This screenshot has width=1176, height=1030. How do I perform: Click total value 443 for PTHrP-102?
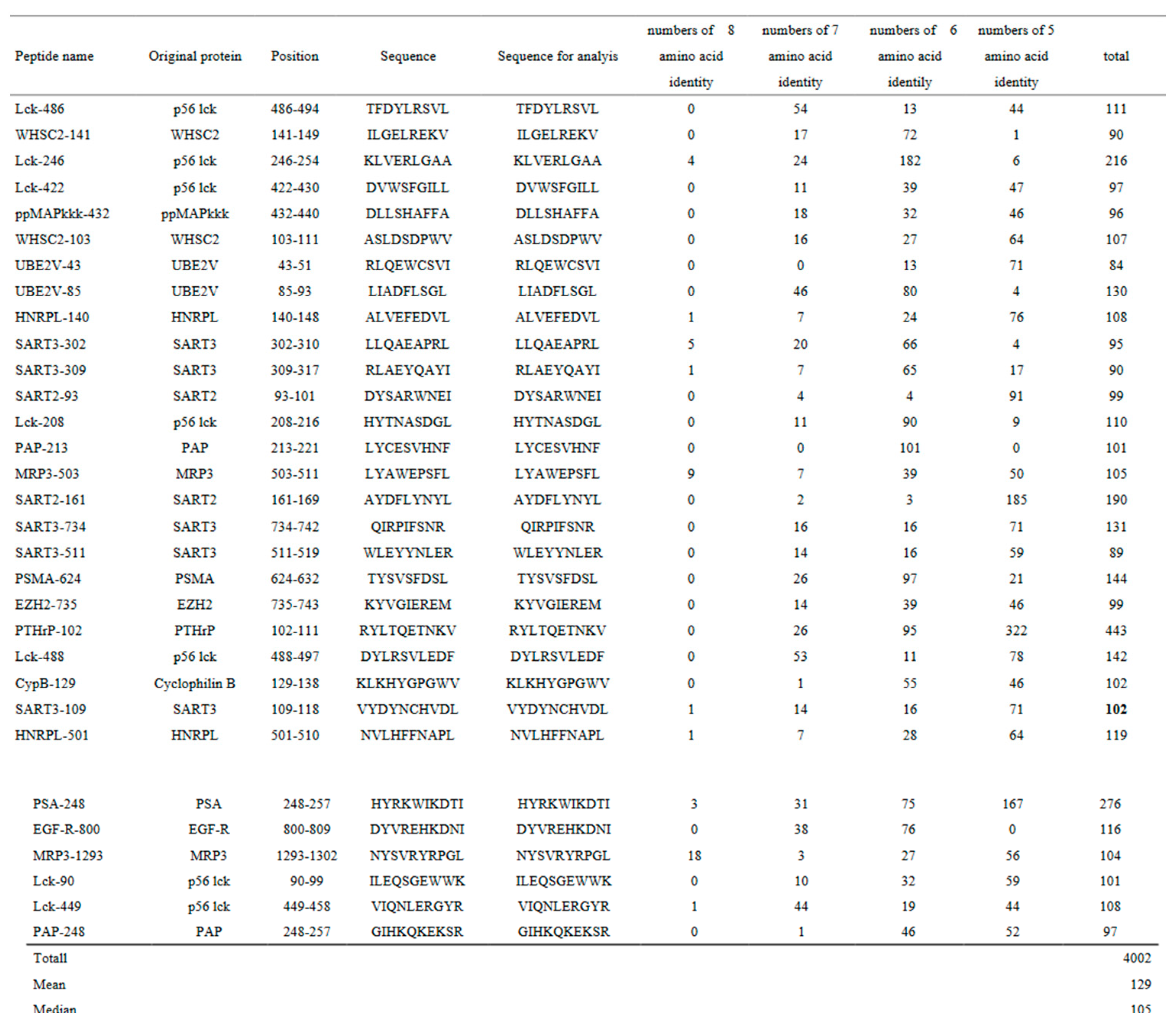(x=1116, y=631)
